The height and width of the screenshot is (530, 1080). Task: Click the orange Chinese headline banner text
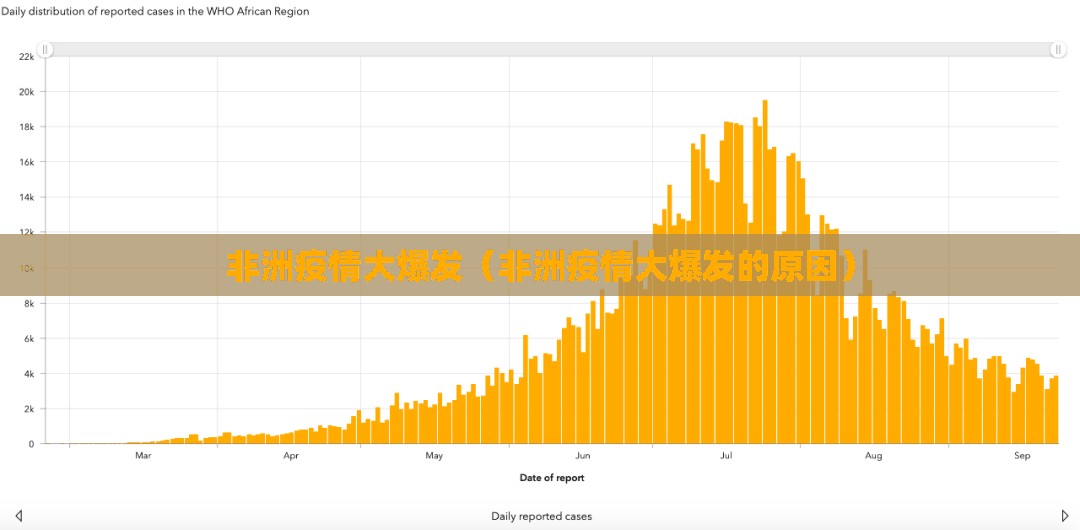(x=543, y=266)
